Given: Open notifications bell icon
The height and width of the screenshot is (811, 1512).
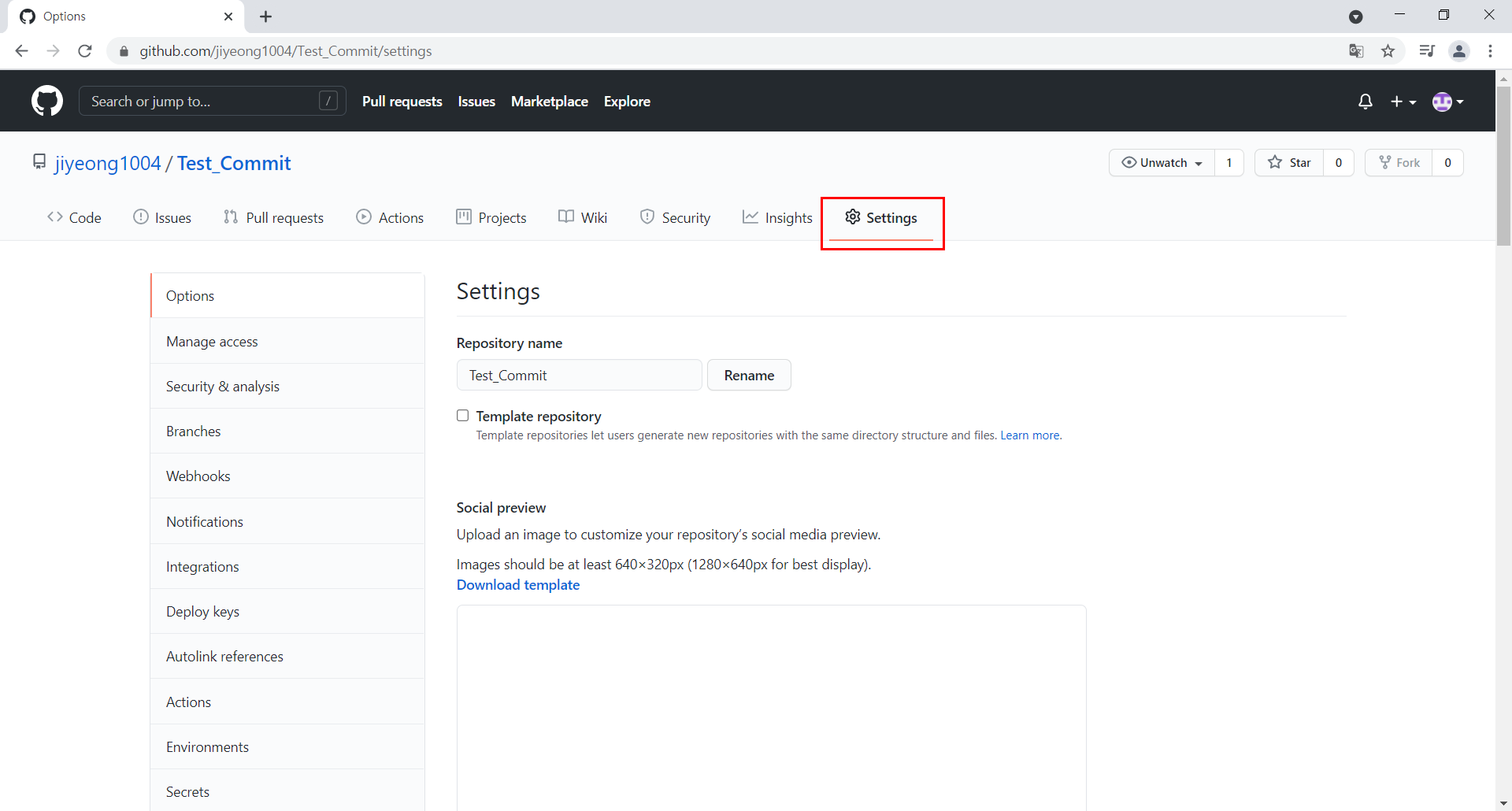Looking at the screenshot, I should pos(1366,102).
